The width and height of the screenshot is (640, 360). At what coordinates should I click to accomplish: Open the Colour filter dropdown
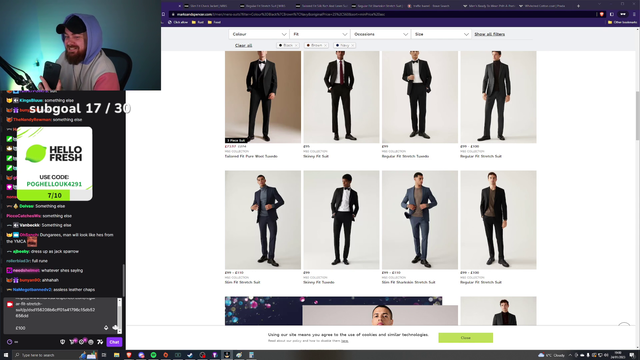[258, 34]
